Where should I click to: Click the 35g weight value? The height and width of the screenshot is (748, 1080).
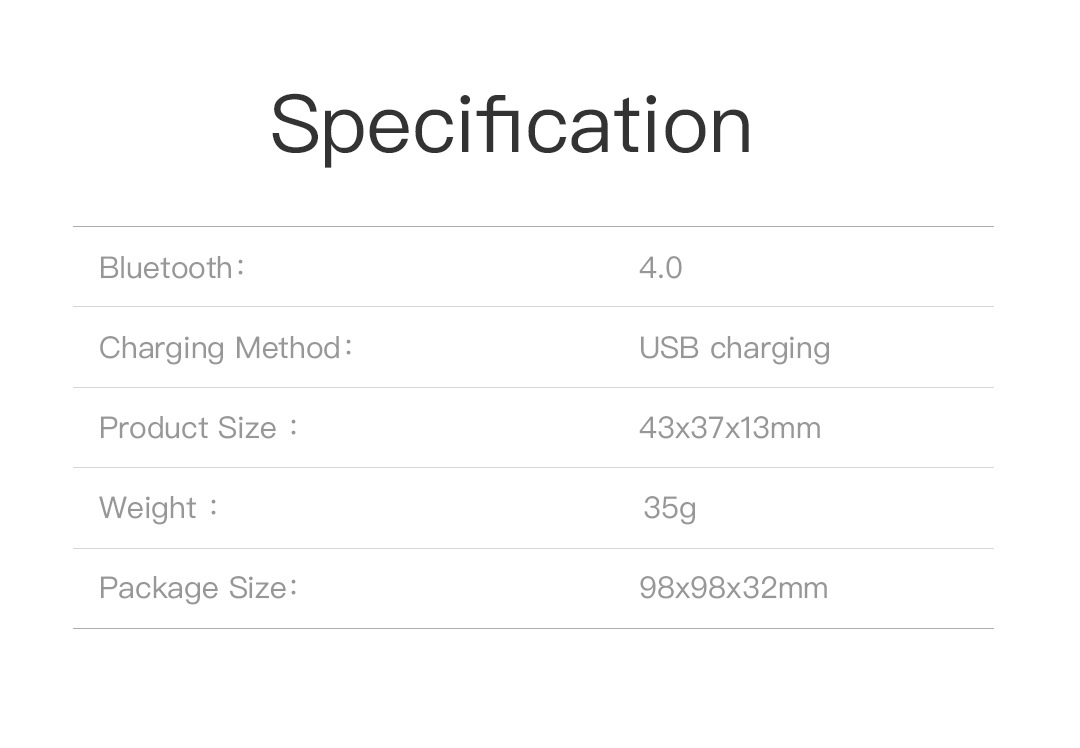[x=669, y=508]
